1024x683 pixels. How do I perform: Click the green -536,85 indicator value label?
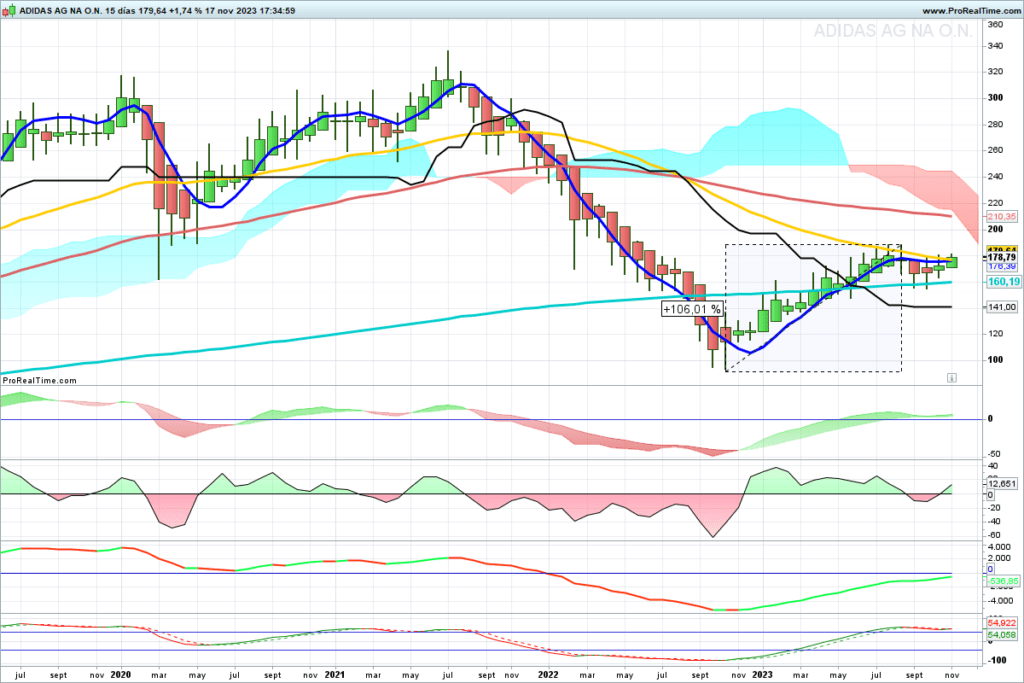tap(1001, 581)
